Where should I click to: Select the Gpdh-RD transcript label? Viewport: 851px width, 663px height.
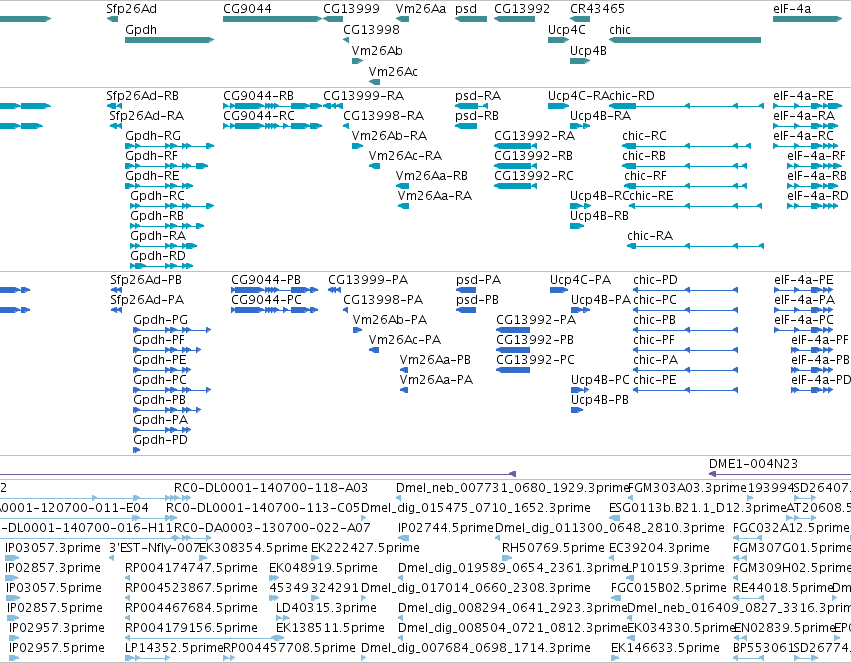157,256
